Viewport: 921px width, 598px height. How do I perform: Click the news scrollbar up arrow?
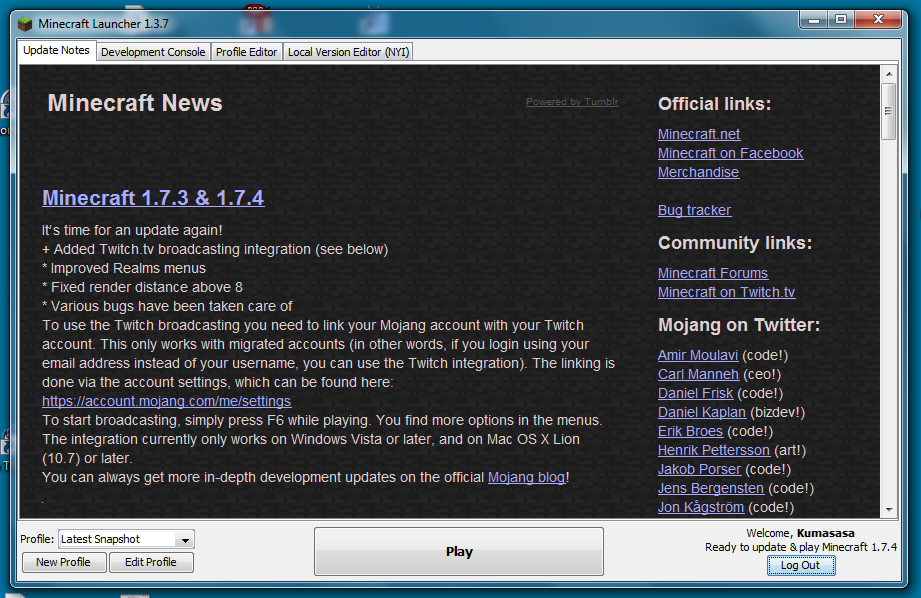click(889, 74)
